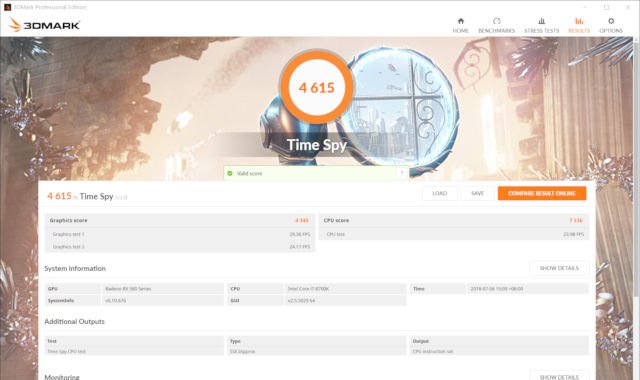Click Compare Result Online button

542,193
